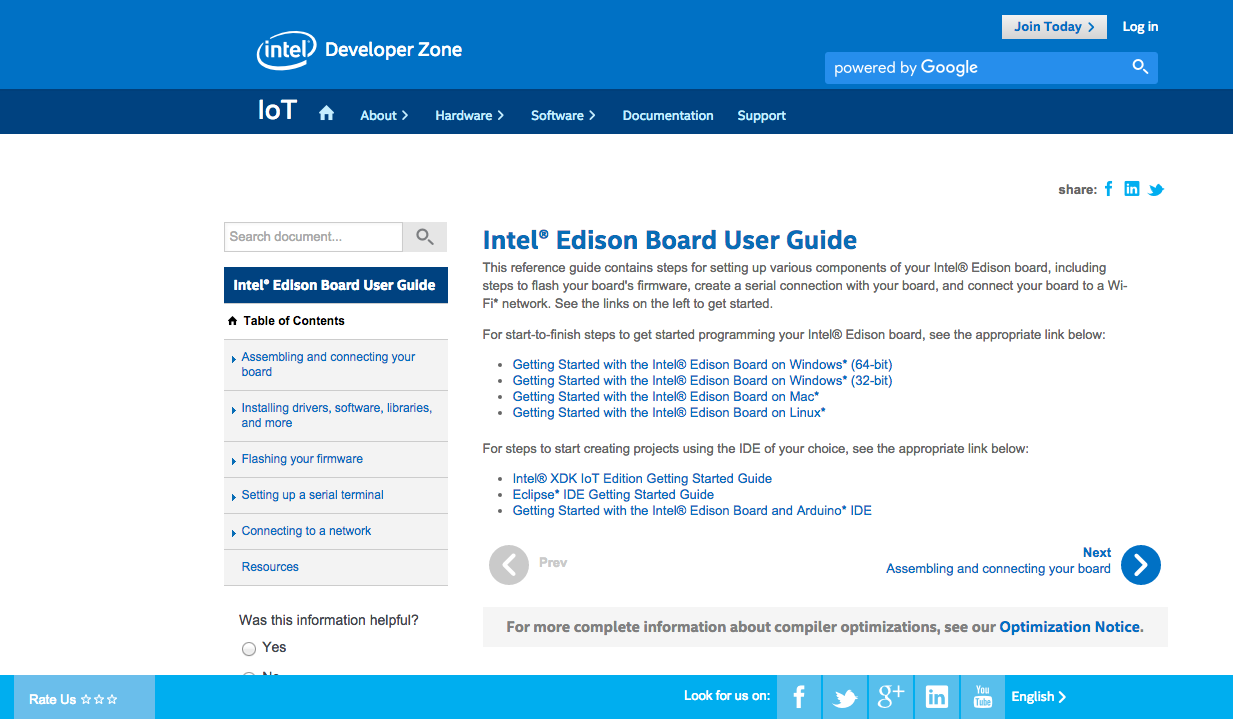
Task: Click Table of Contents in the sidebar
Action: click(x=294, y=321)
